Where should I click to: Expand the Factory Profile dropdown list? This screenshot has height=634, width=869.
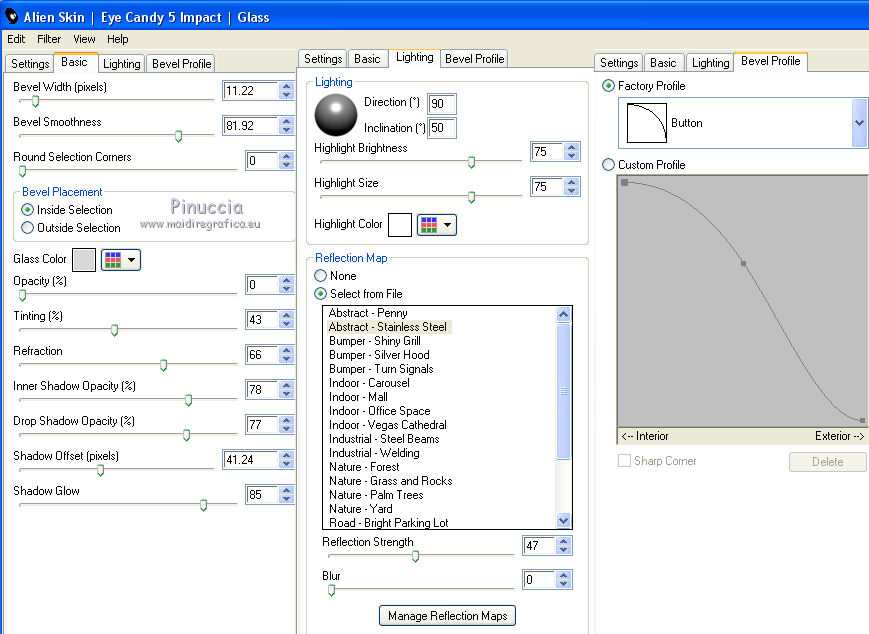tap(858, 123)
